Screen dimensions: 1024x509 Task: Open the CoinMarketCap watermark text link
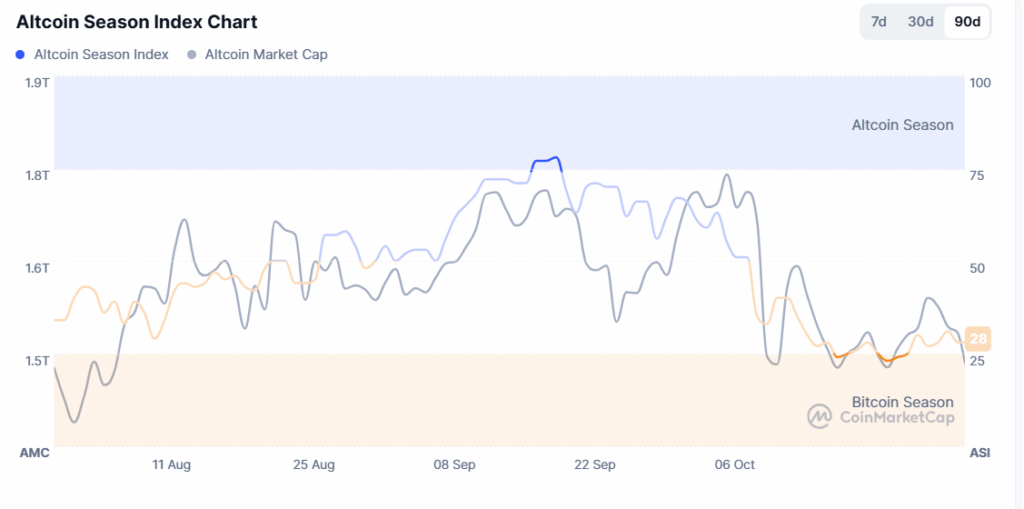[x=897, y=418]
